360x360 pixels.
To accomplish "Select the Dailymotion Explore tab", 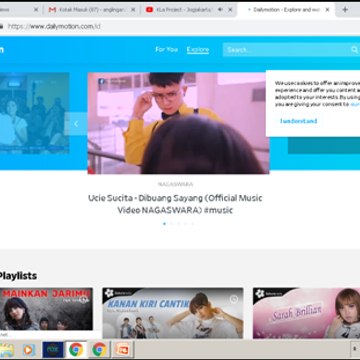I will [286, 10].
